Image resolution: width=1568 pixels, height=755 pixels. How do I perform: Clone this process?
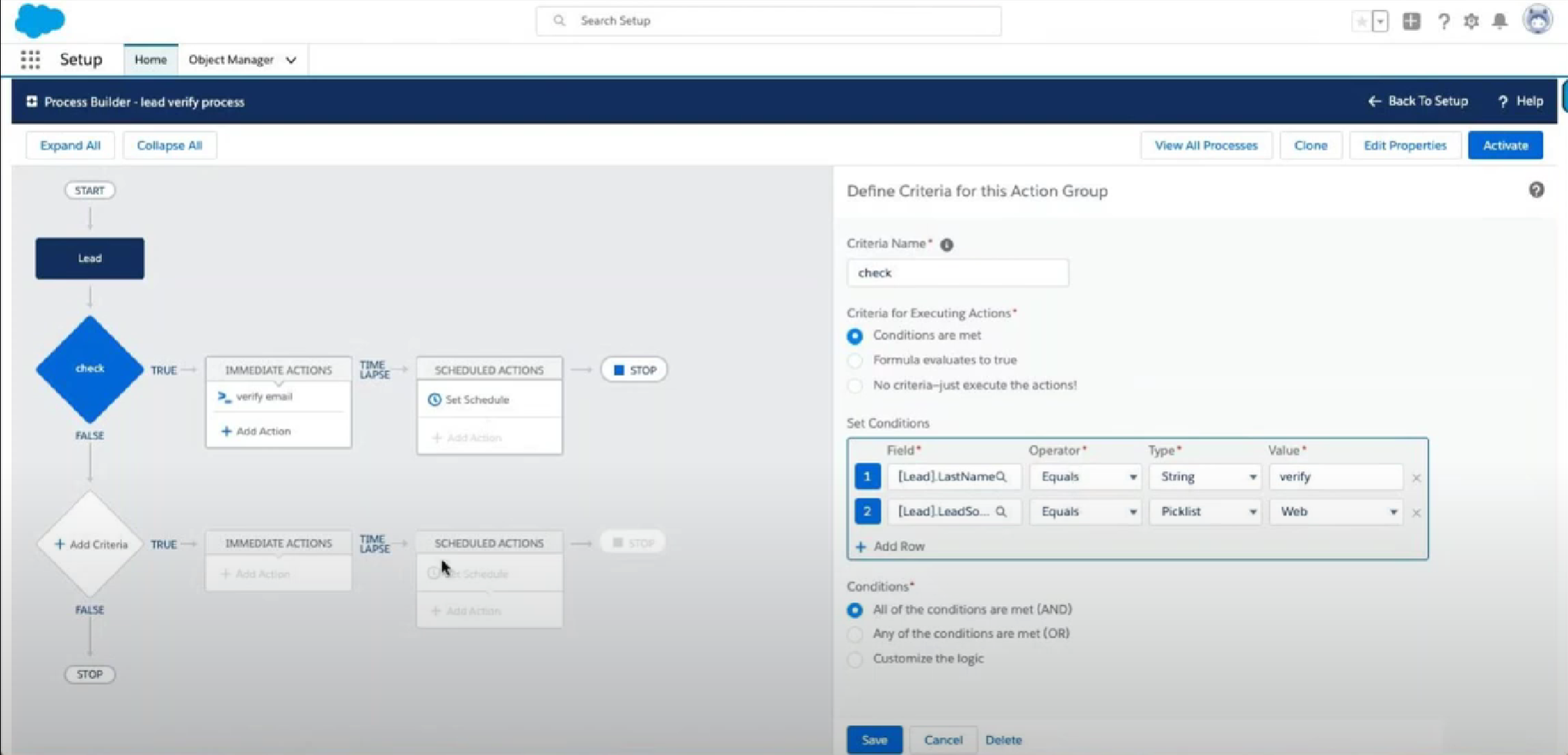pyautogui.click(x=1310, y=145)
